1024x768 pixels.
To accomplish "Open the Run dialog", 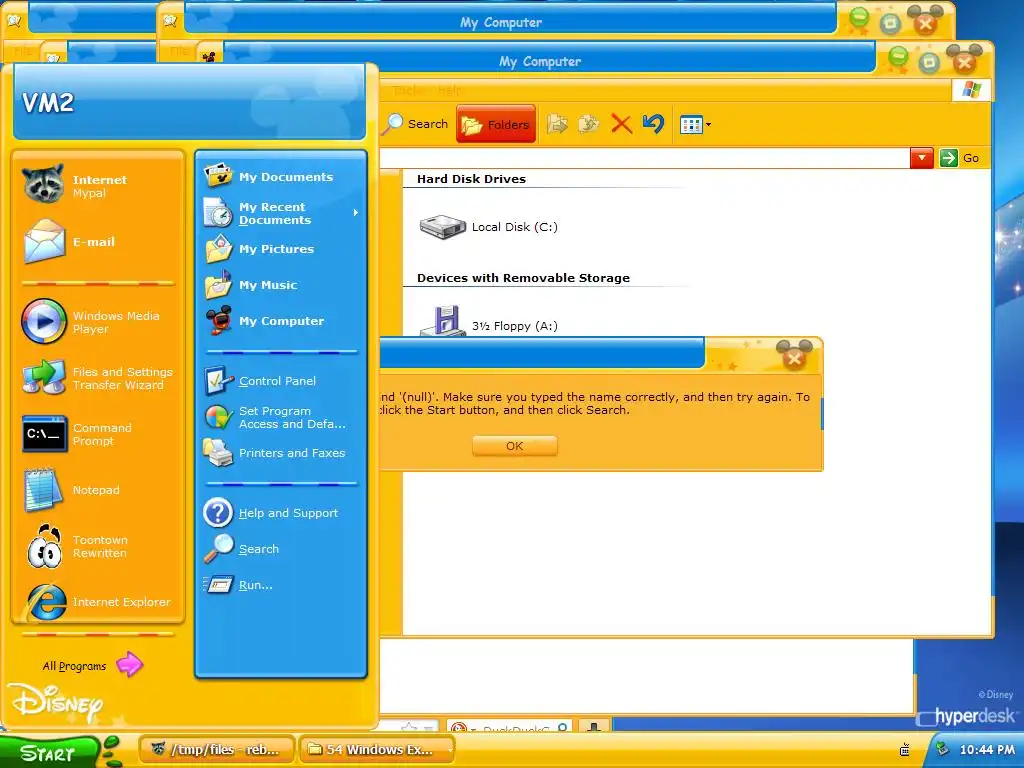I will click(281, 584).
